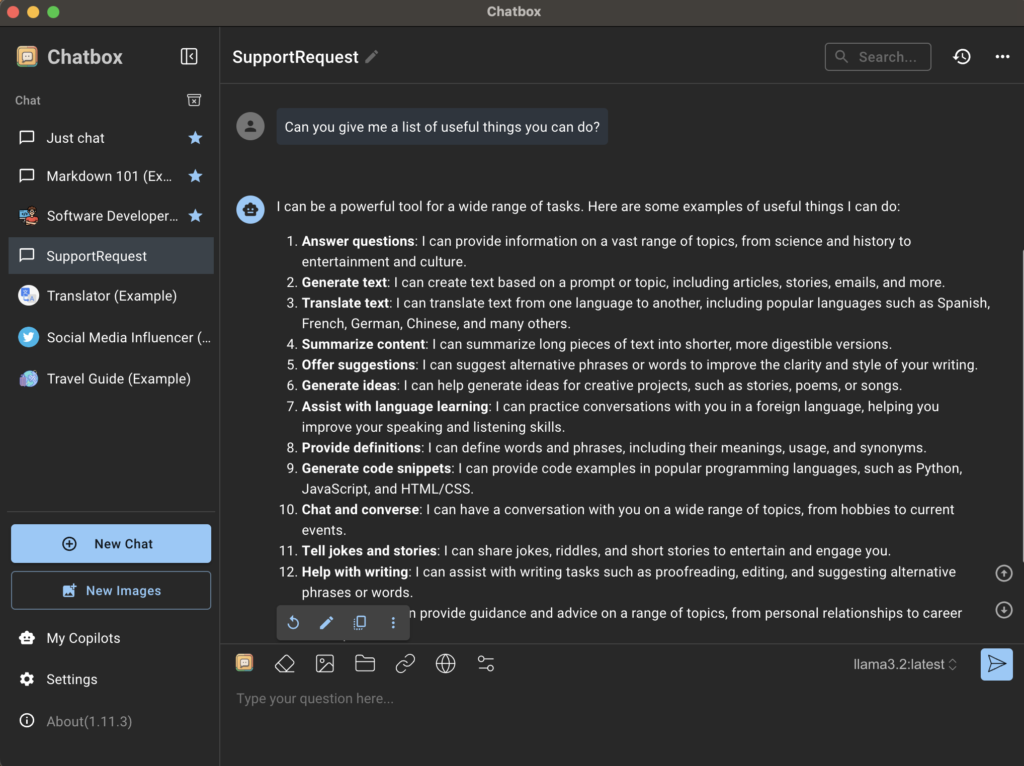Regenerate the response with the retry icon
Viewport: 1024px width, 766px height.
pyautogui.click(x=293, y=623)
